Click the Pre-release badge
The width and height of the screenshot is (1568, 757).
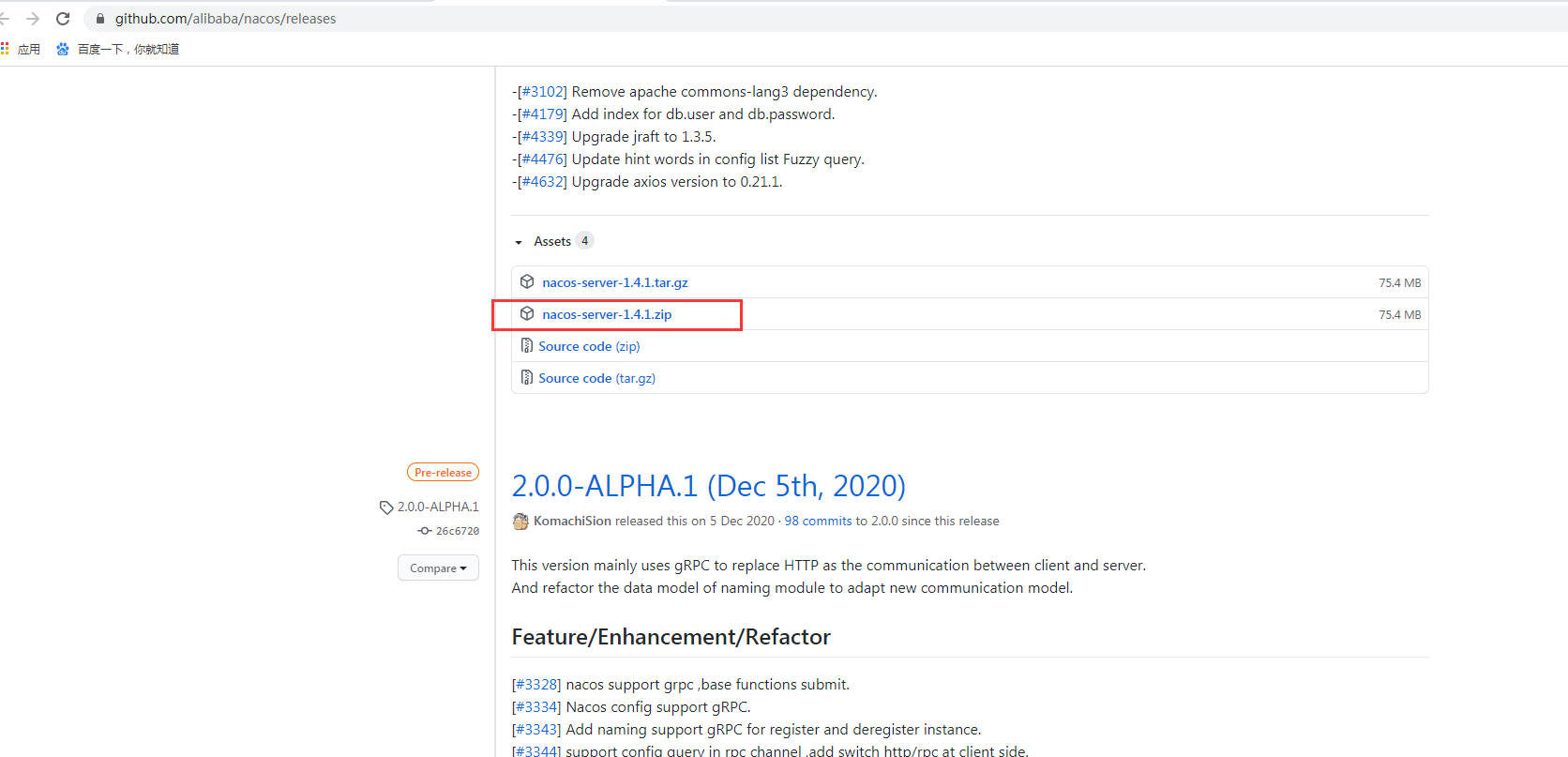(443, 472)
